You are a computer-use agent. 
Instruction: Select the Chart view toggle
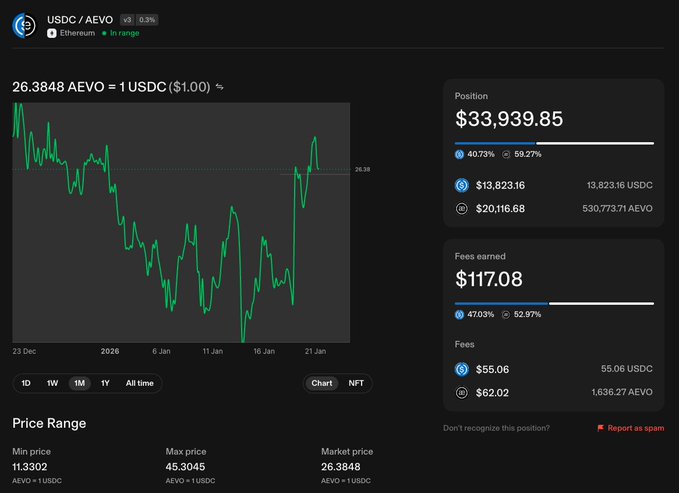click(x=322, y=383)
